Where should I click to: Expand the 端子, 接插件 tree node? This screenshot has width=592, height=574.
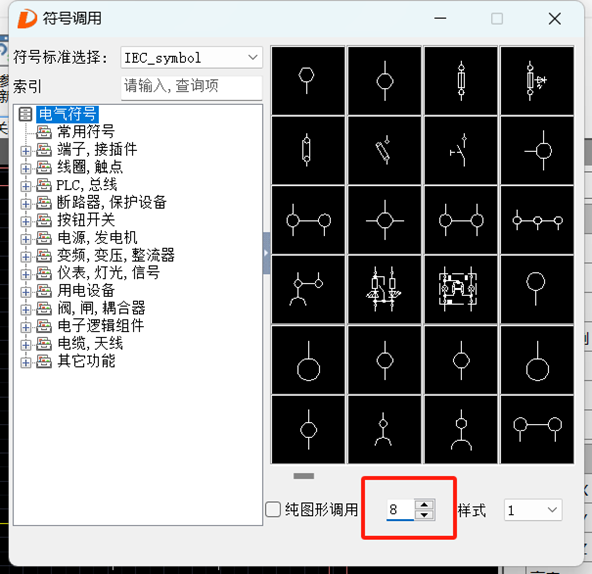[x=26, y=151]
